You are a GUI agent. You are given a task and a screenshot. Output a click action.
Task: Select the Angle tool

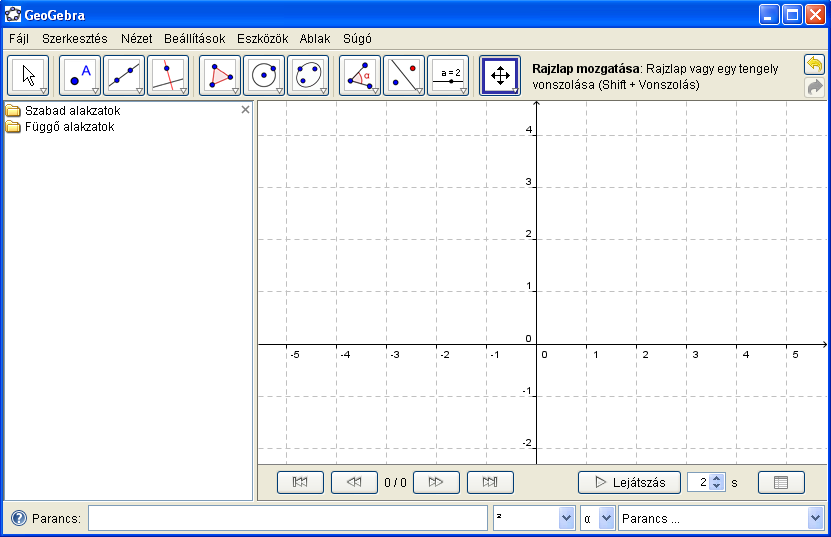[x=359, y=76]
